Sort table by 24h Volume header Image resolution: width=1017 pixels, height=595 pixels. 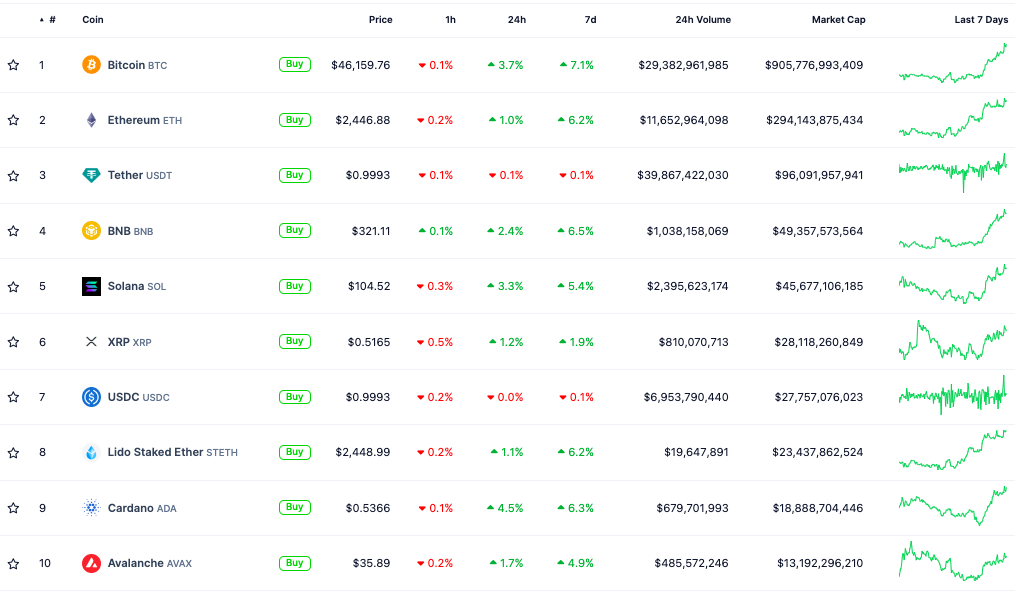tap(702, 20)
